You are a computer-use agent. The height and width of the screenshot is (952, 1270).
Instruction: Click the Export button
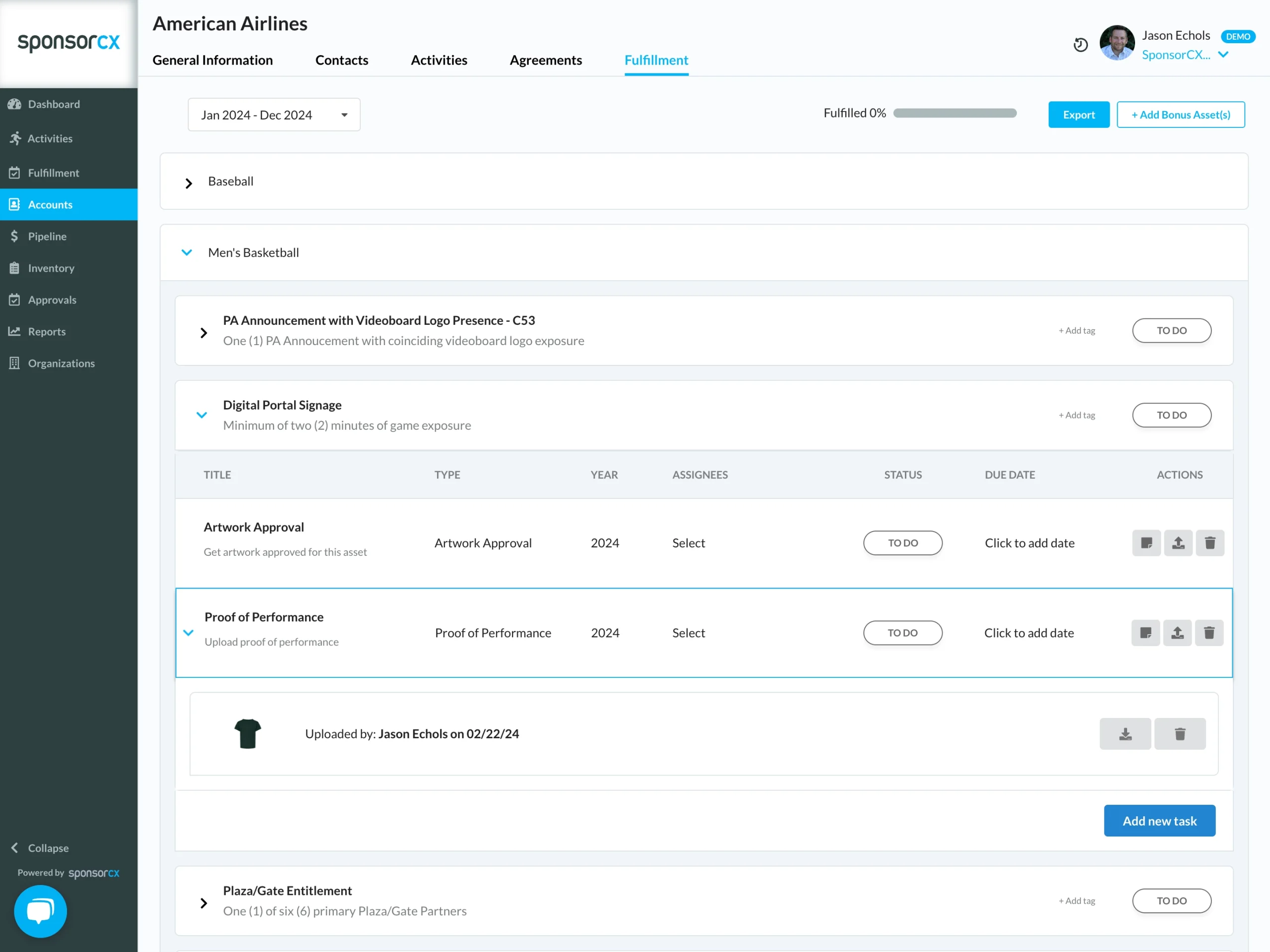click(x=1079, y=115)
